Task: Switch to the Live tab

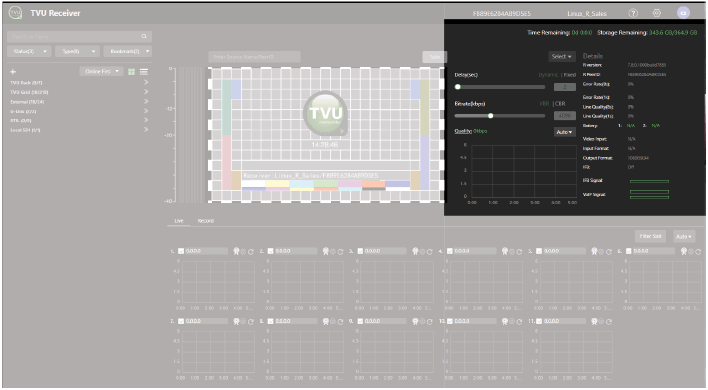Action: point(179,221)
